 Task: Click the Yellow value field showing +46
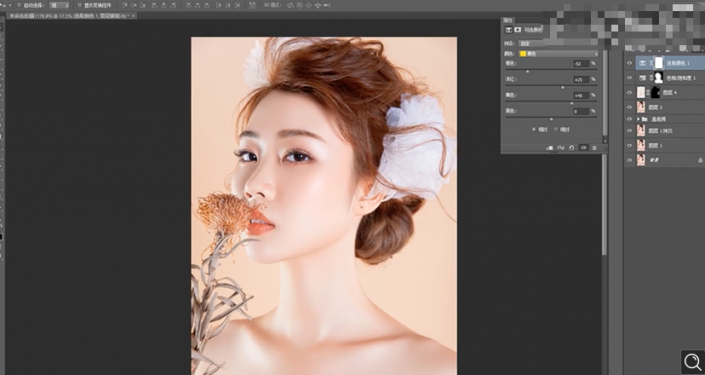click(581, 95)
